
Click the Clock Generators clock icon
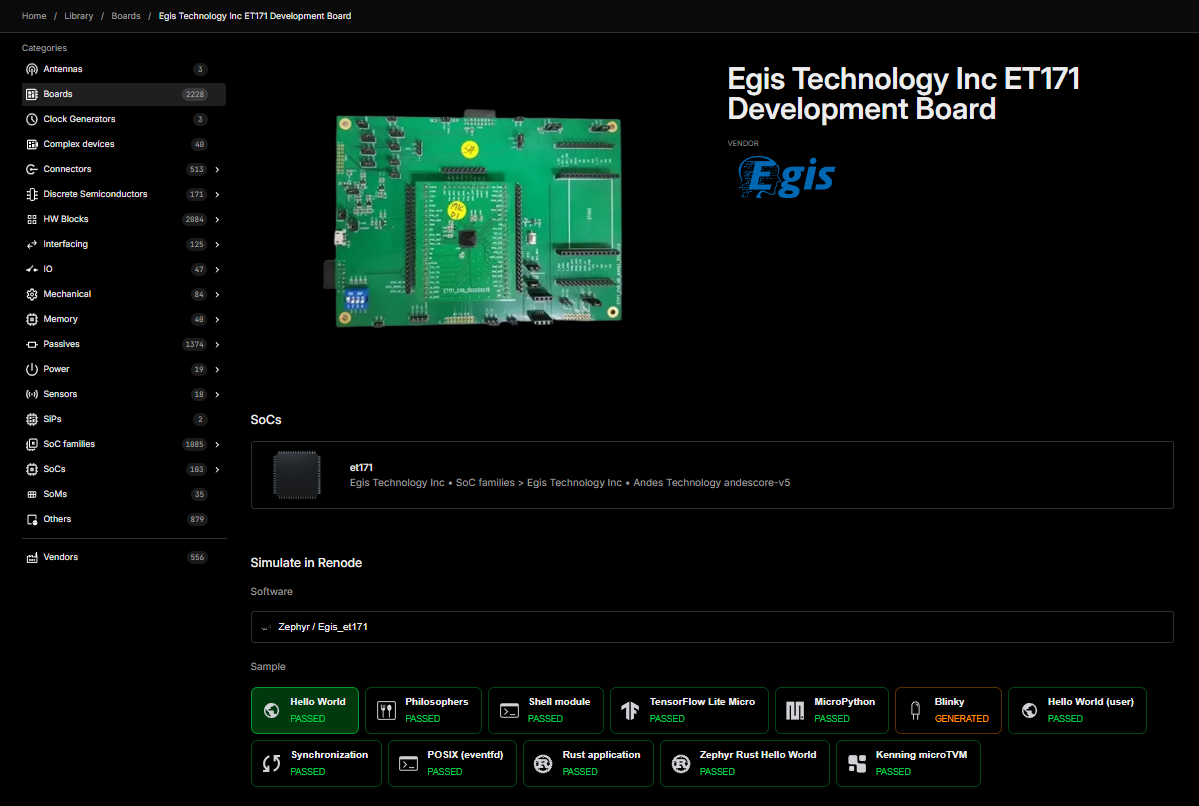click(x=31, y=119)
